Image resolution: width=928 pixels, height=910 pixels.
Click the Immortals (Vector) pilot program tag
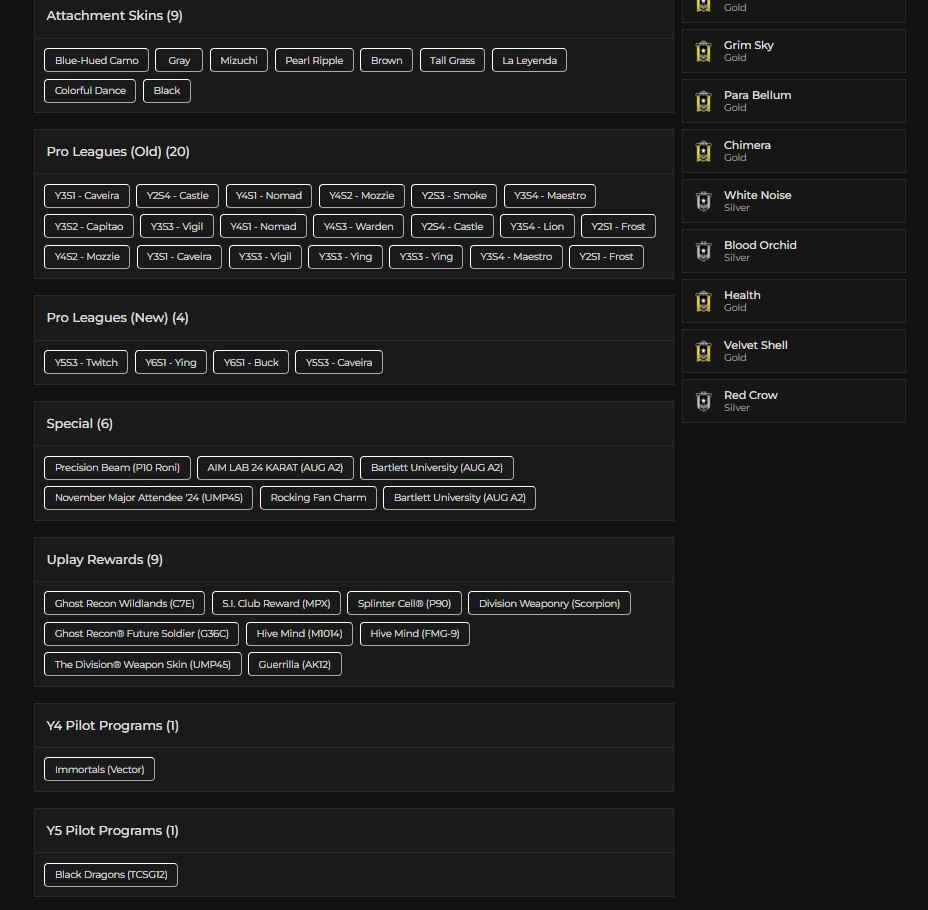(x=99, y=770)
